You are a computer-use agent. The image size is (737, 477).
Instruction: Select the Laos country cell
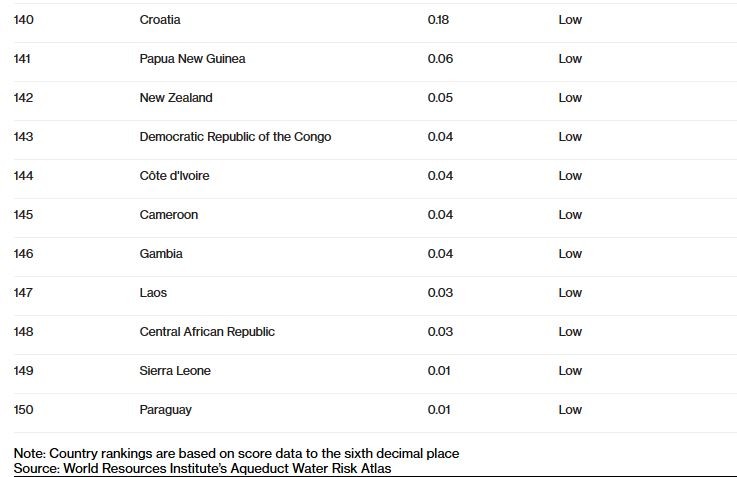point(153,293)
